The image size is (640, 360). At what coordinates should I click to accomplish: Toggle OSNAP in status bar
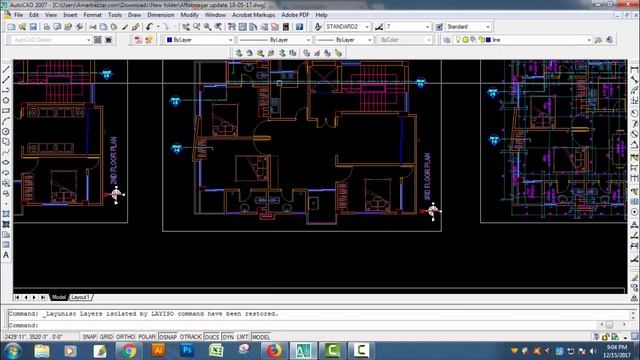(x=168, y=337)
